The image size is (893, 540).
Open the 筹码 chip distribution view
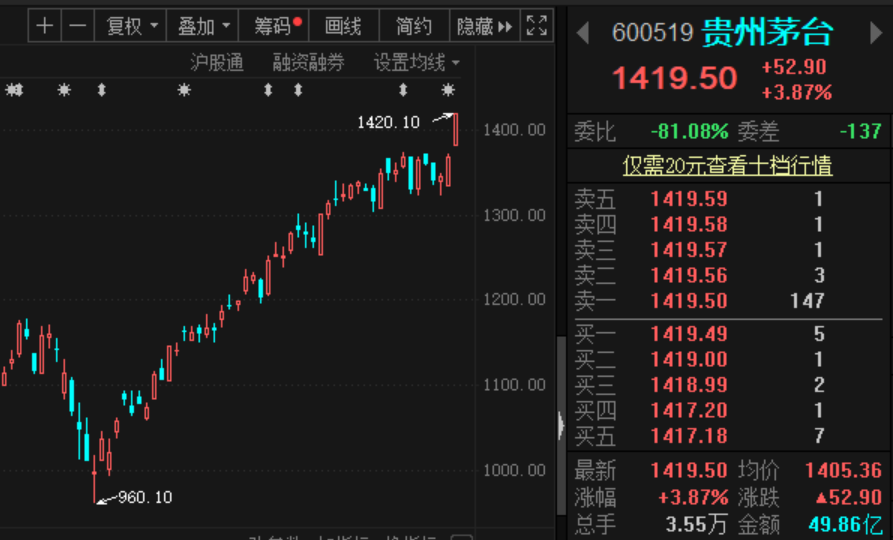click(x=274, y=26)
